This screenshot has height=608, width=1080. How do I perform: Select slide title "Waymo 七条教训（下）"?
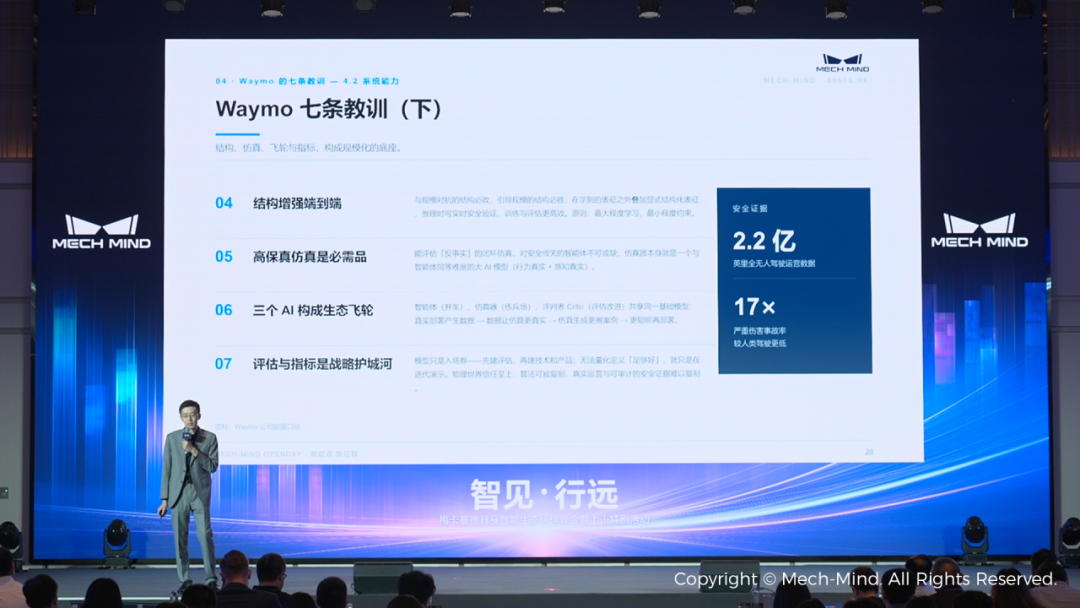(329, 109)
